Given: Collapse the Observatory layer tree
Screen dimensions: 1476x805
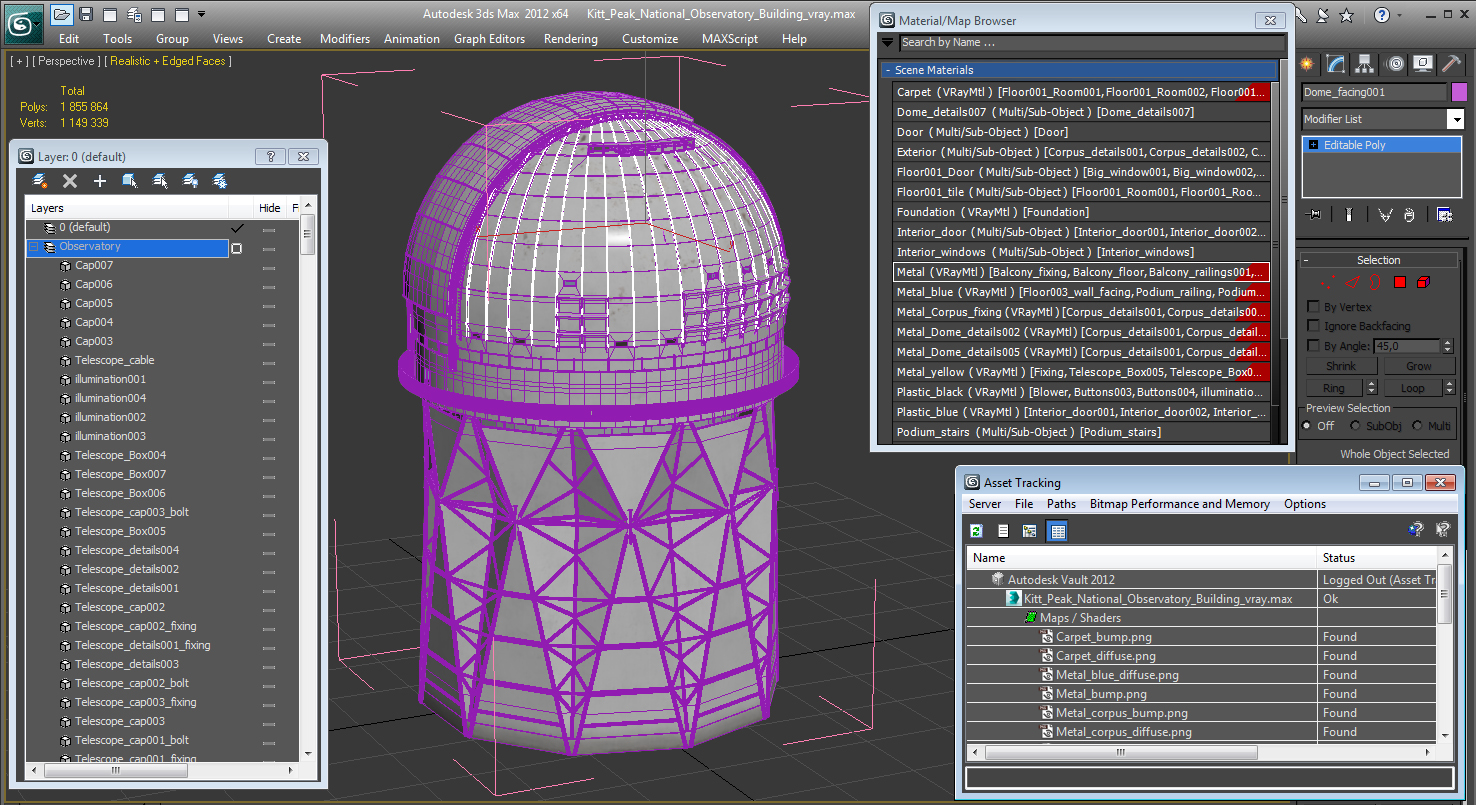Looking at the screenshot, I should [33, 246].
